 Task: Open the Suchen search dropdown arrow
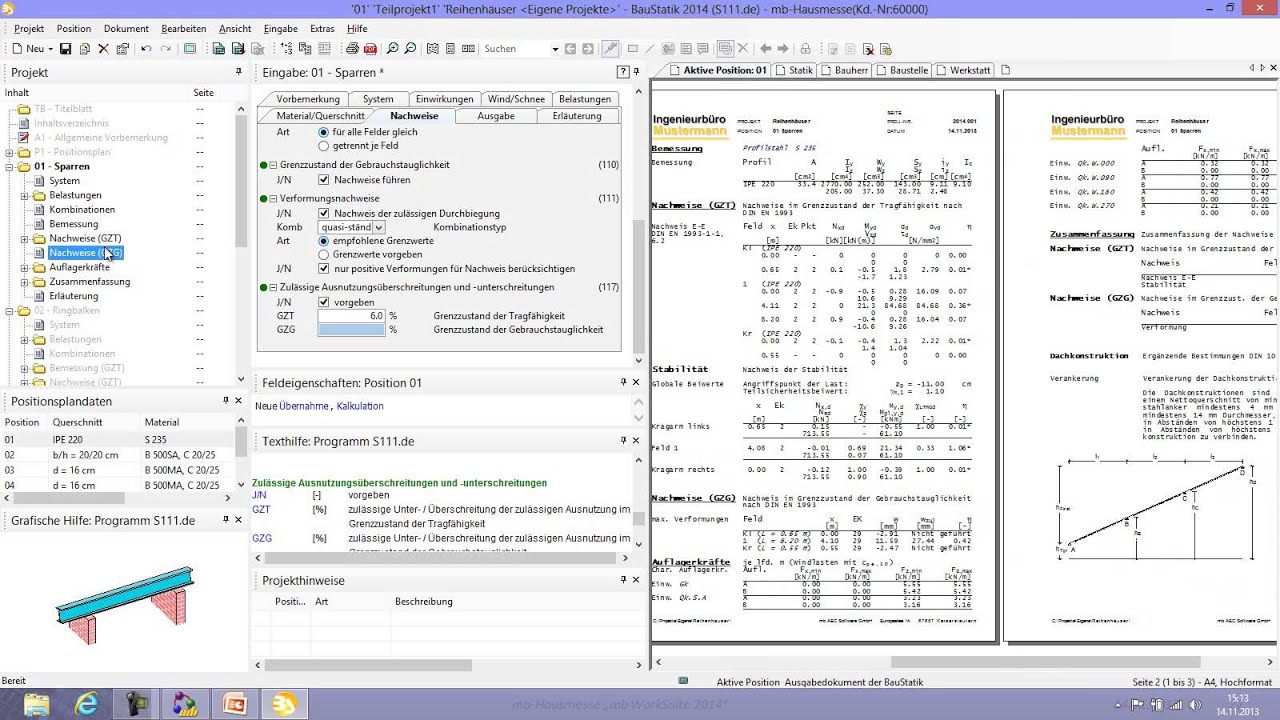coord(555,49)
